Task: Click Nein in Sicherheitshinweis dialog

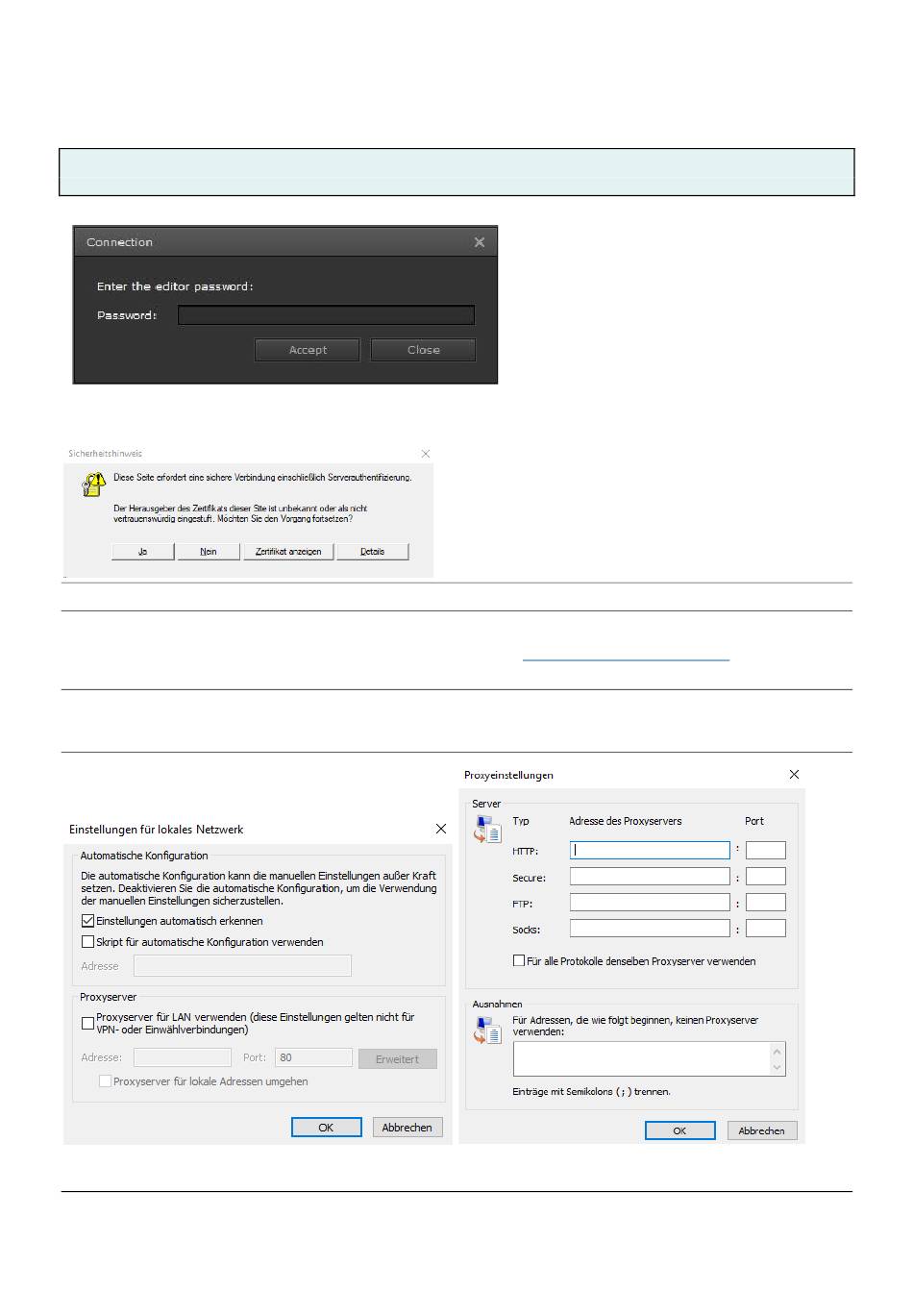Action: (x=209, y=552)
